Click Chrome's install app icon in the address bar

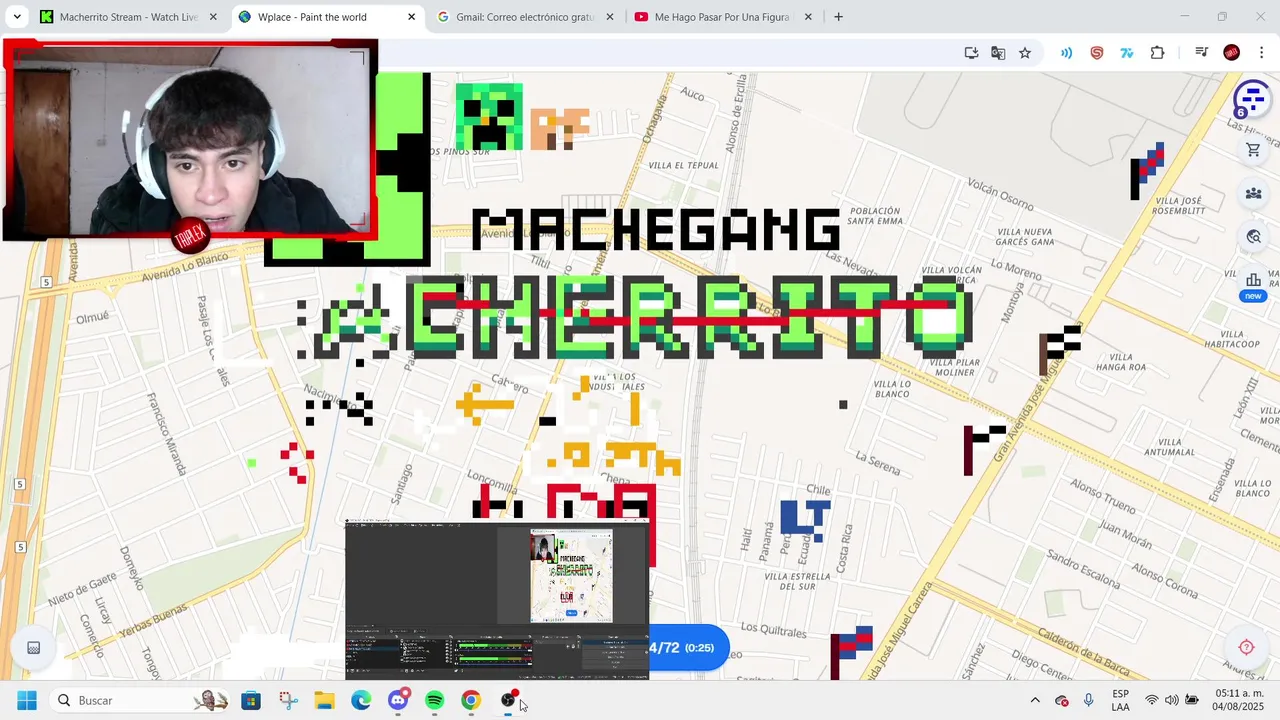(x=971, y=53)
